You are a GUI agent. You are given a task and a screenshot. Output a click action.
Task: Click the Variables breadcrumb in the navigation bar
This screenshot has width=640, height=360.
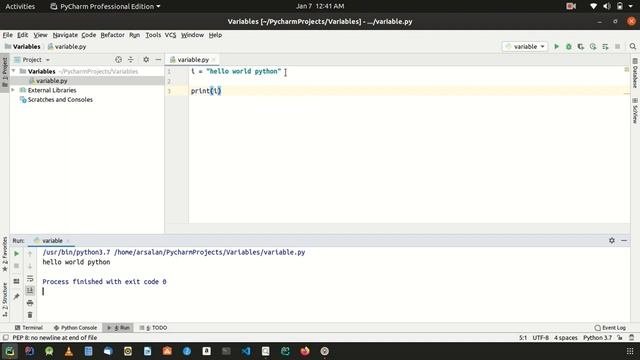tap(22, 47)
